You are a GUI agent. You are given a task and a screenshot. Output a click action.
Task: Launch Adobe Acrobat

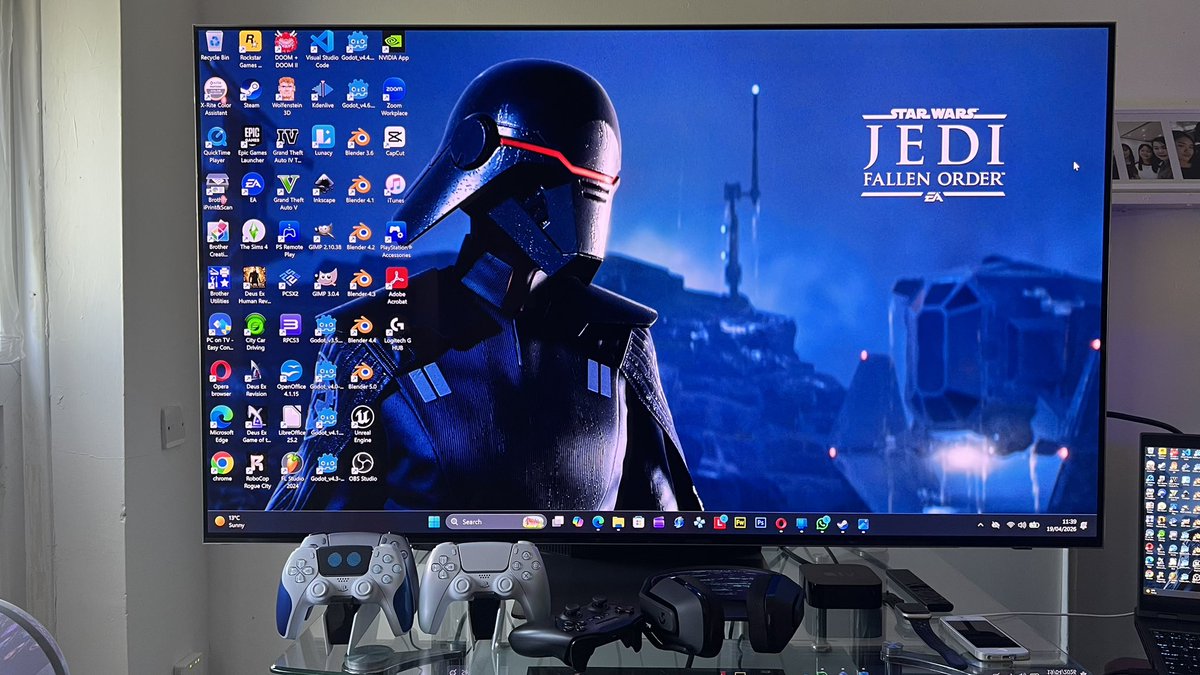point(396,279)
